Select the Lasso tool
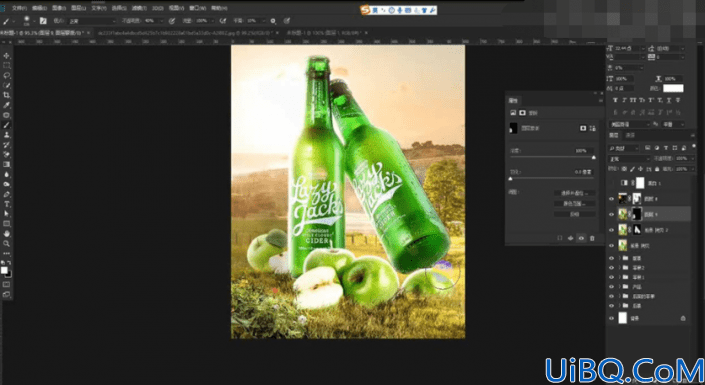 pos(6,76)
